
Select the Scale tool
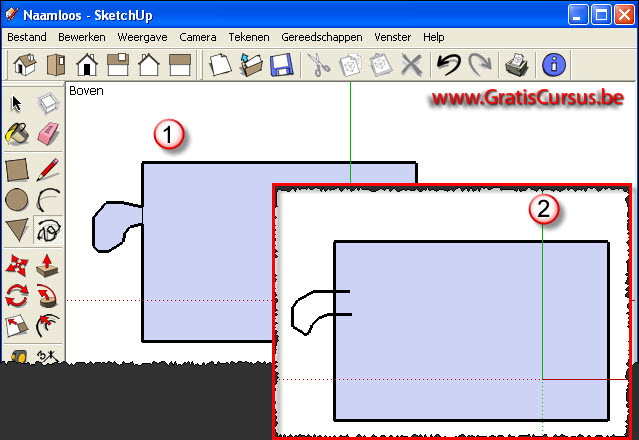17,326
